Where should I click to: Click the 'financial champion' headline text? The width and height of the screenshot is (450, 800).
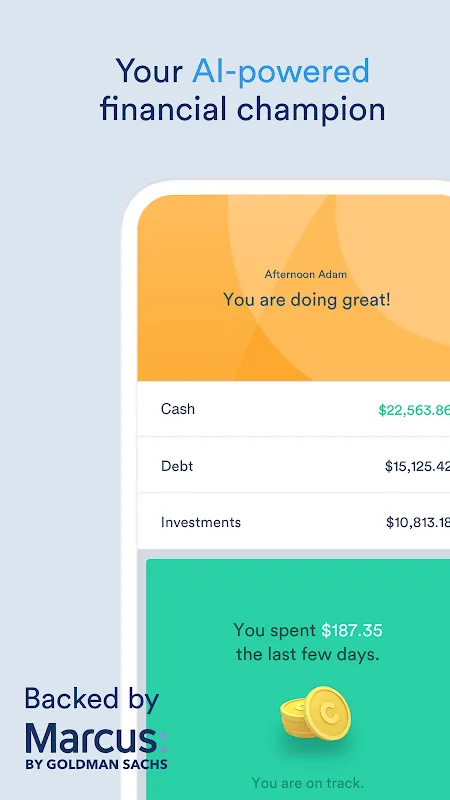coord(242,110)
